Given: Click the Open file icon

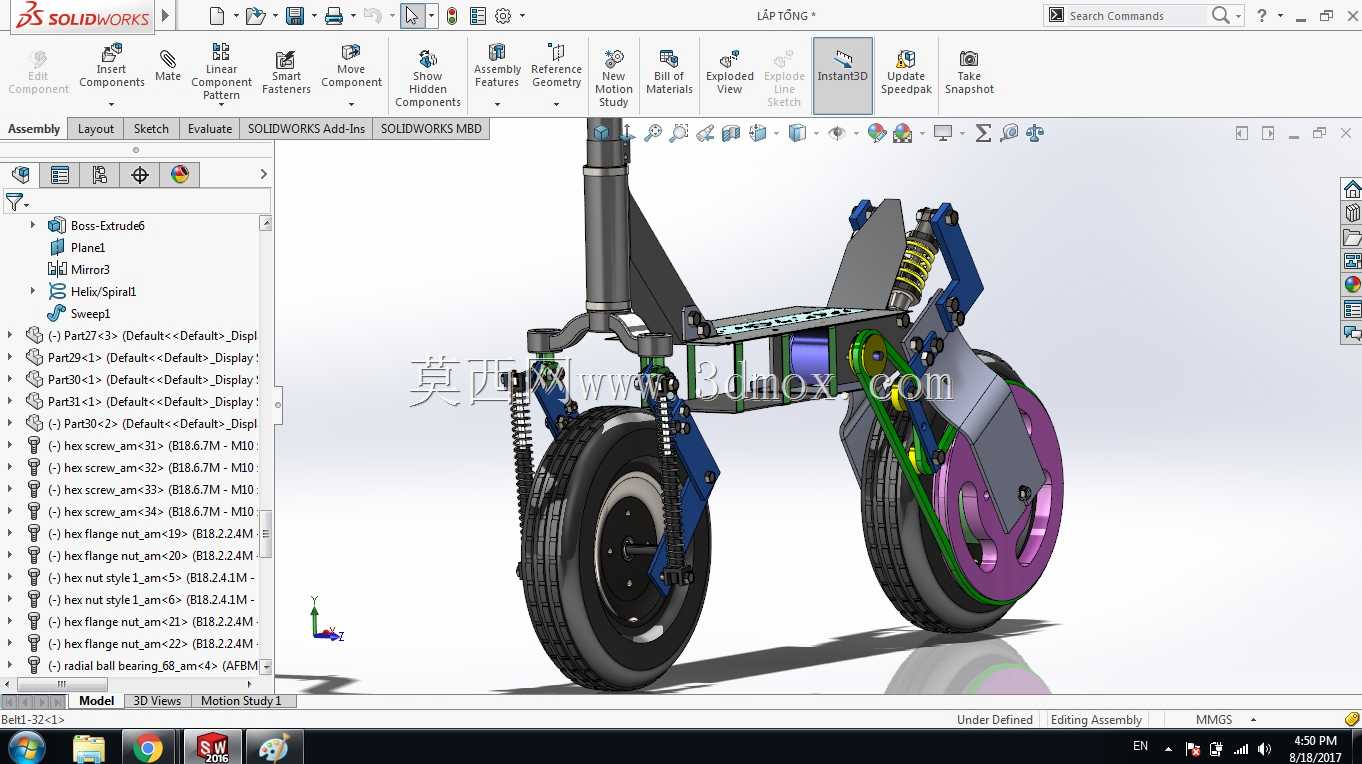Looking at the screenshot, I should (255, 15).
